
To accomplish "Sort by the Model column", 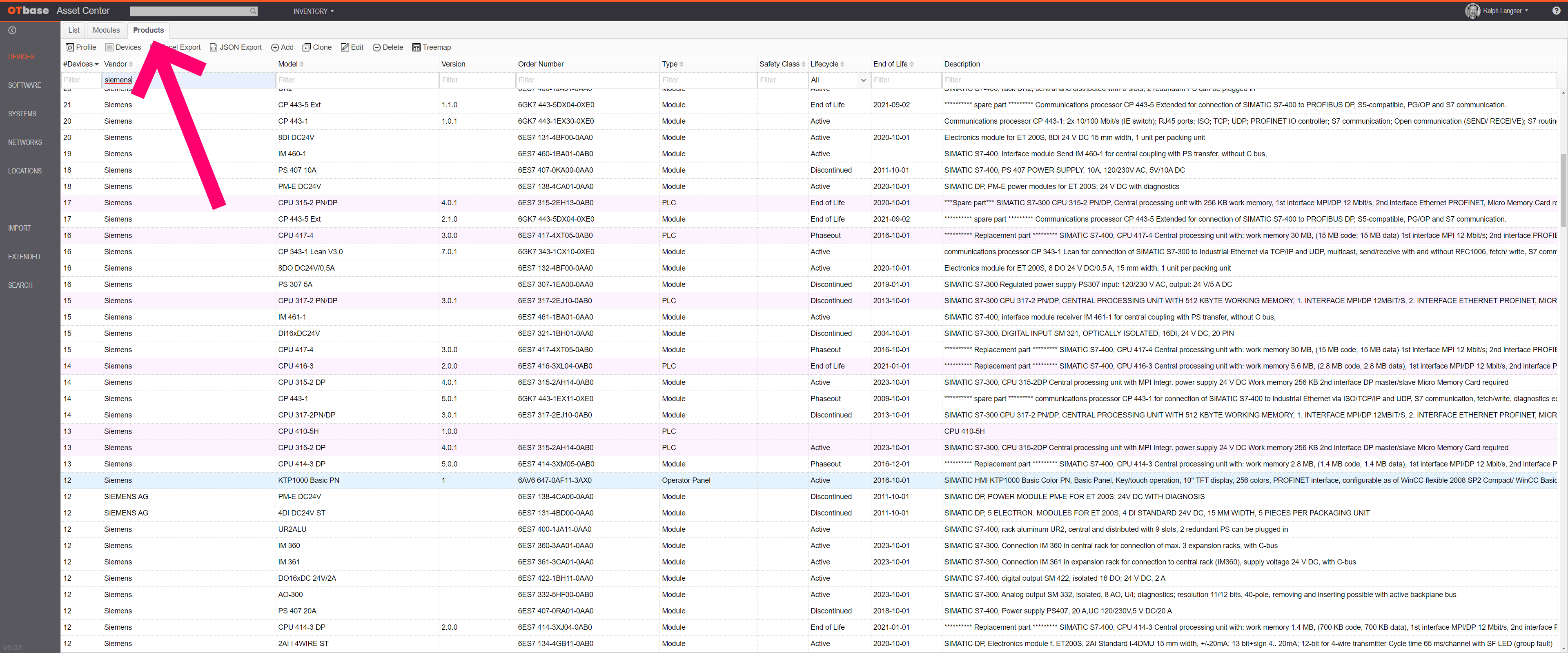I will [x=291, y=64].
